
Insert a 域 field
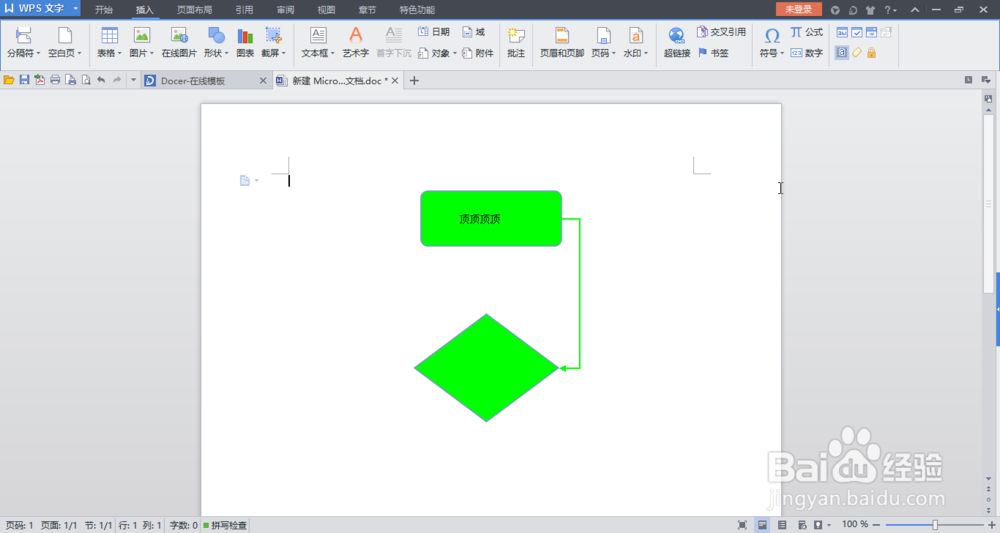pyautogui.click(x=473, y=32)
